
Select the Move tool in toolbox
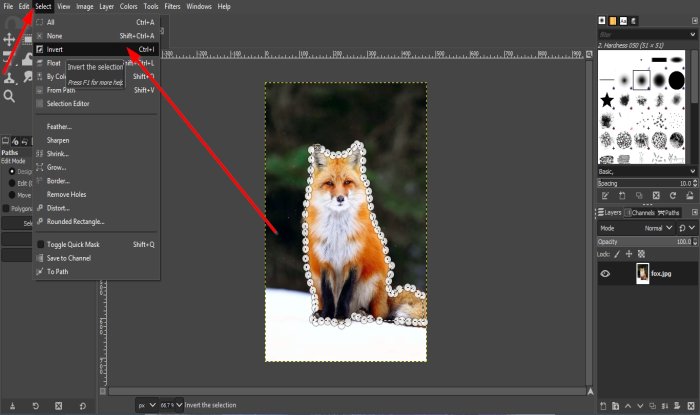pyautogui.click(x=9, y=40)
